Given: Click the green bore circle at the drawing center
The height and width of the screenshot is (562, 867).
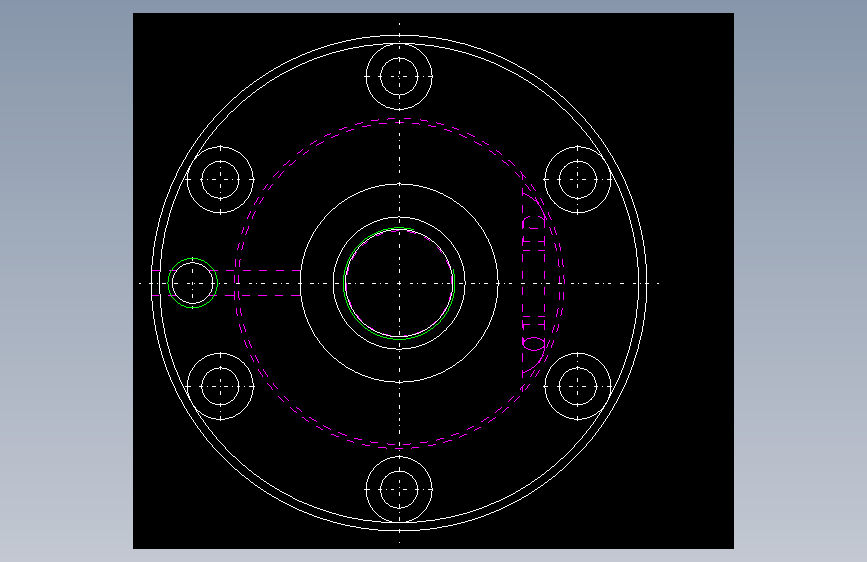Looking at the screenshot, I should [399, 283].
